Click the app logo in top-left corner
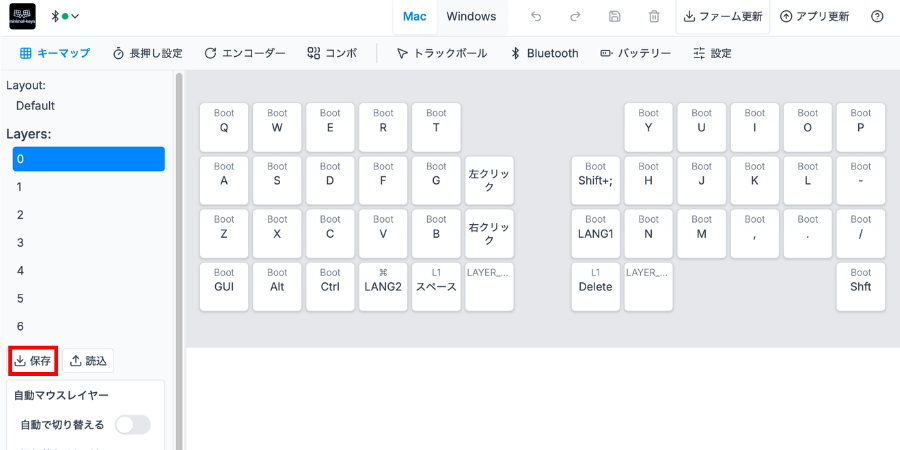Viewport: 900px width, 450px height. (x=22, y=17)
